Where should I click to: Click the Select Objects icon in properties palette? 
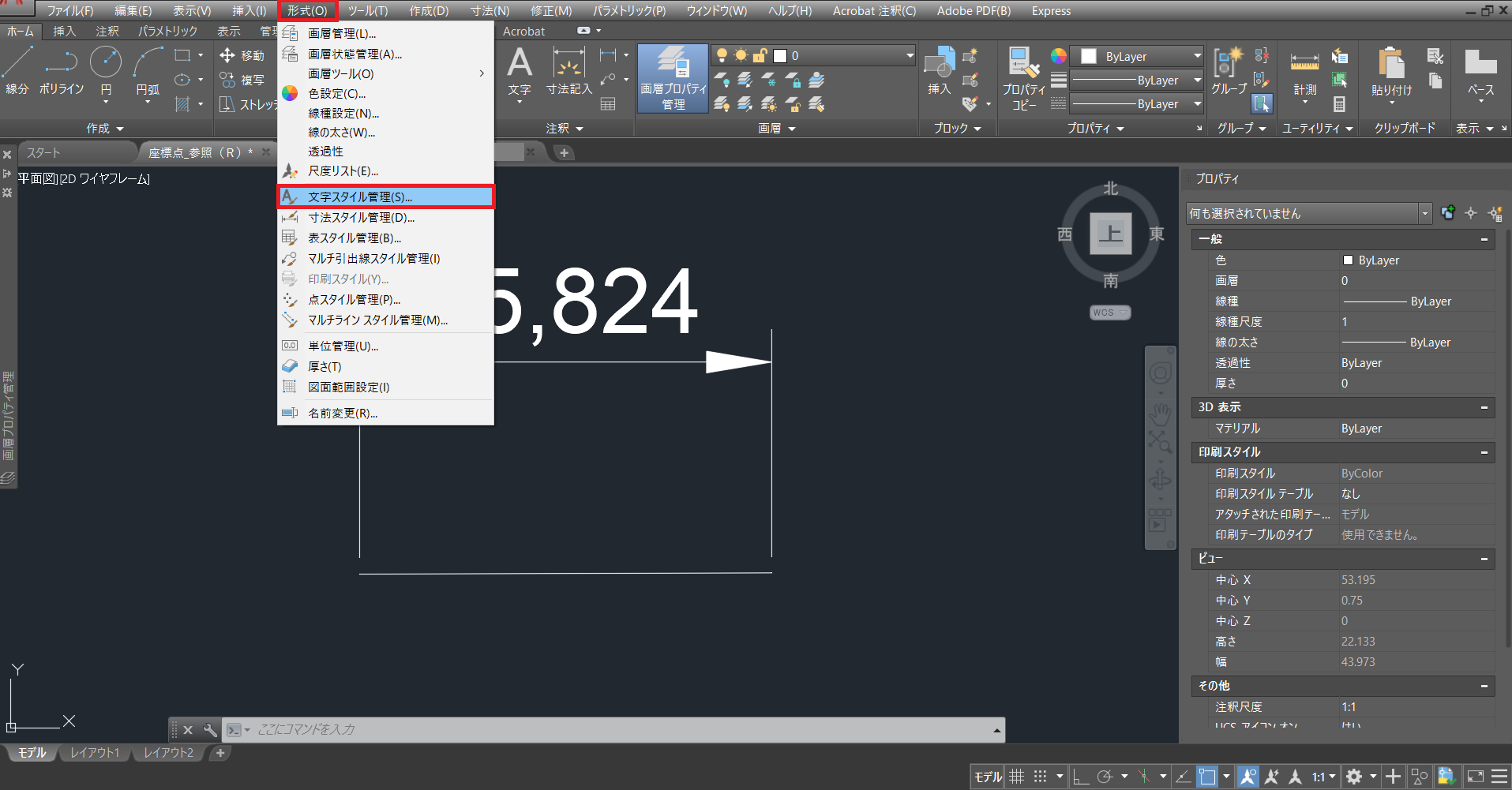coord(1471,213)
